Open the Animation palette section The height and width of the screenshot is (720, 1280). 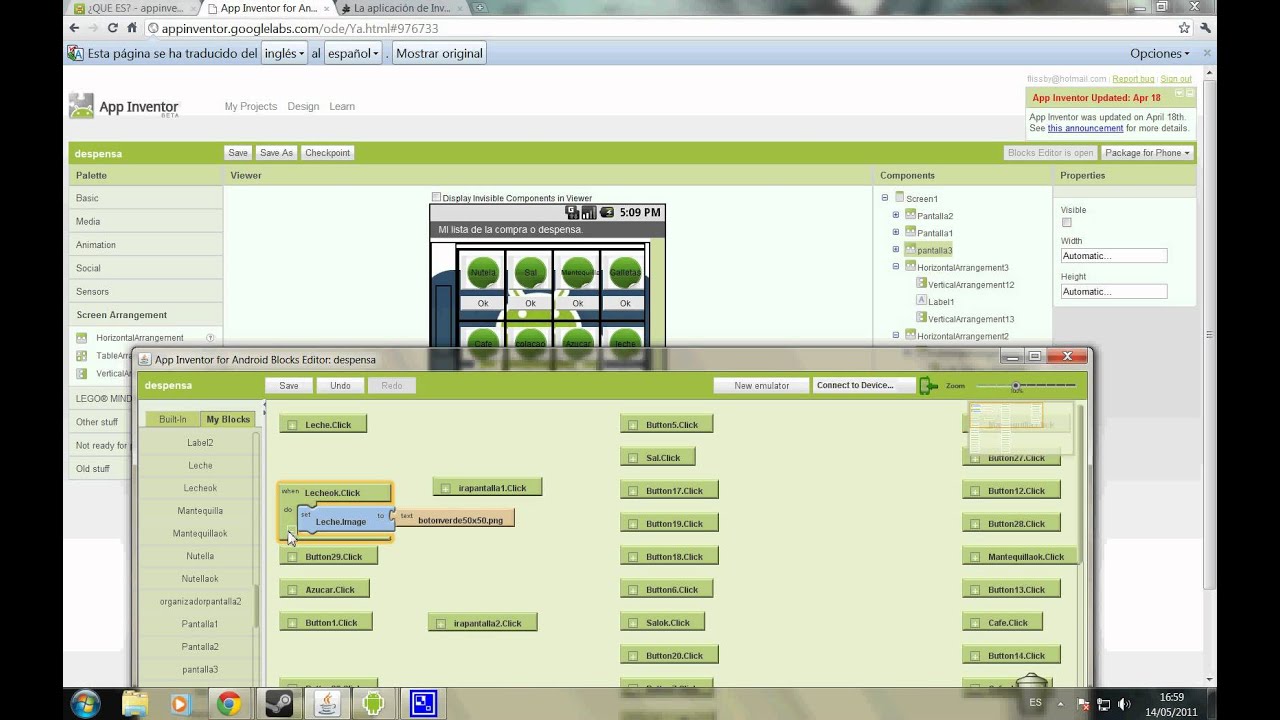point(146,244)
